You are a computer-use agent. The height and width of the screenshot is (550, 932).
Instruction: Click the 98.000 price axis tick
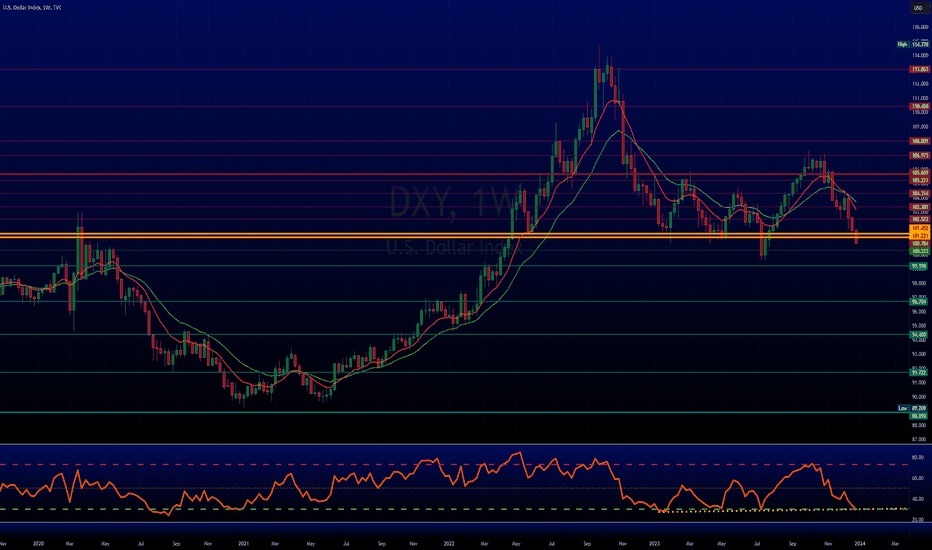coord(920,283)
